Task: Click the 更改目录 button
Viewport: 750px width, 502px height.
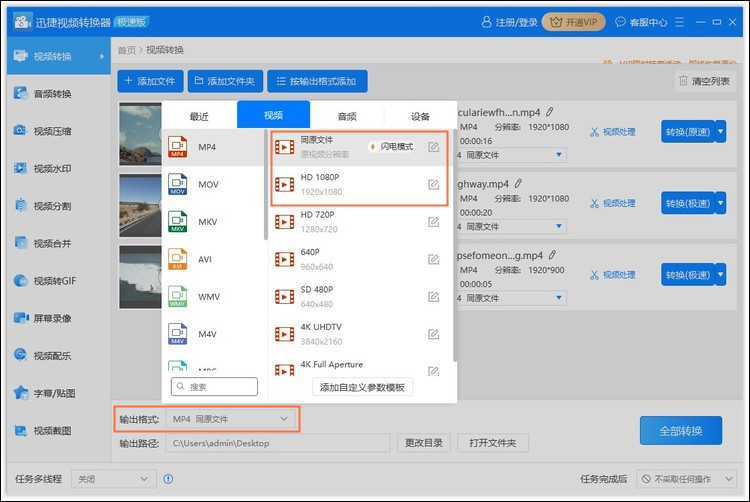Action: coord(423,443)
